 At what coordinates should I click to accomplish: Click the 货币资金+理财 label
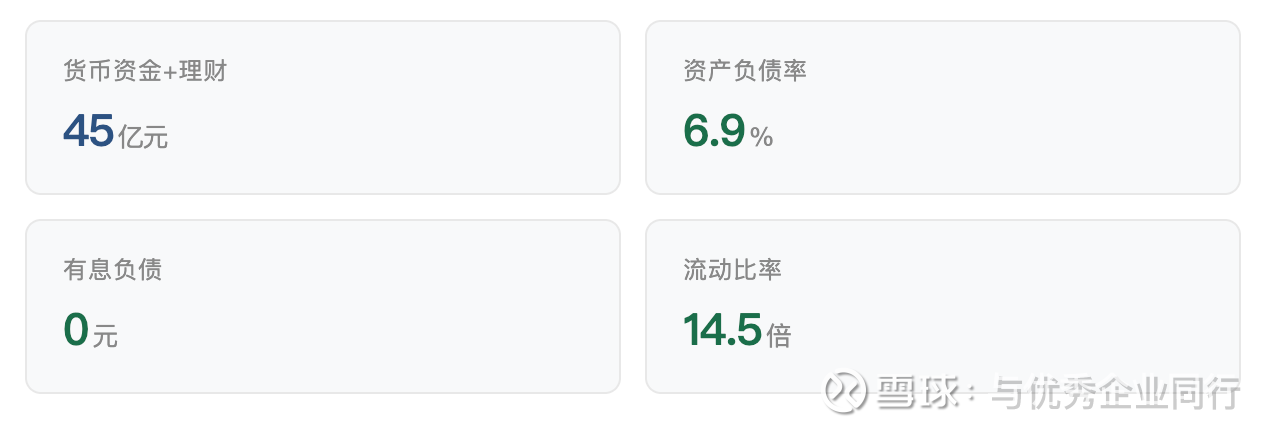pyautogui.click(x=145, y=71)
